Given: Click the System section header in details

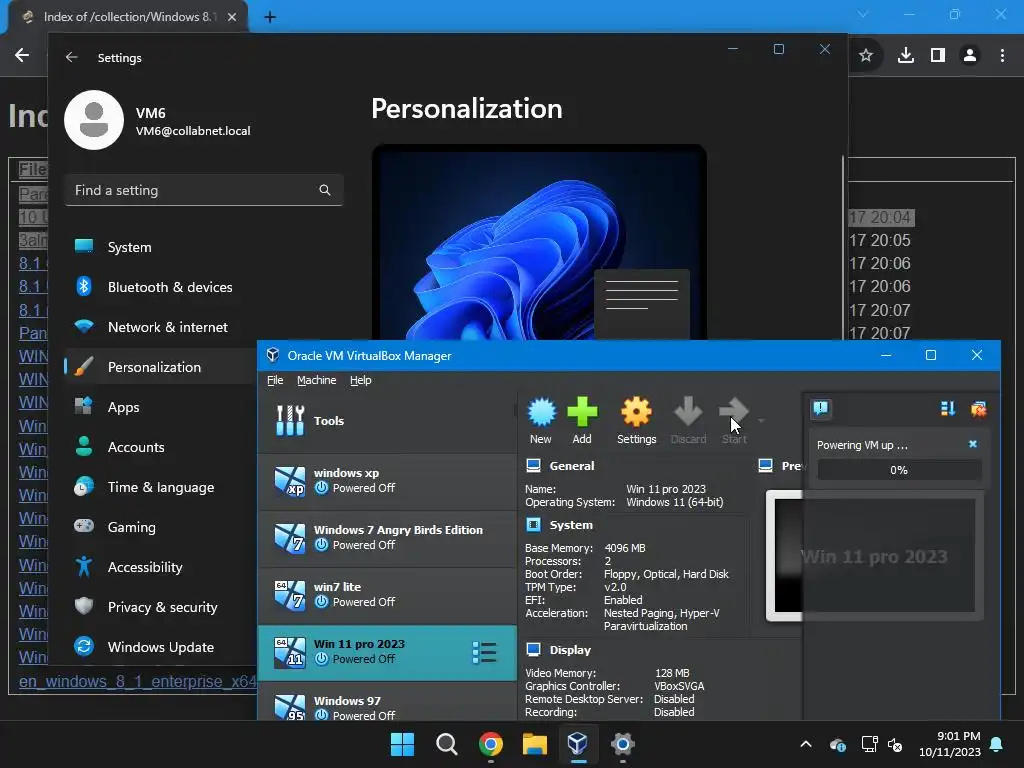Looking at the screenshot, I should [571, 525].
